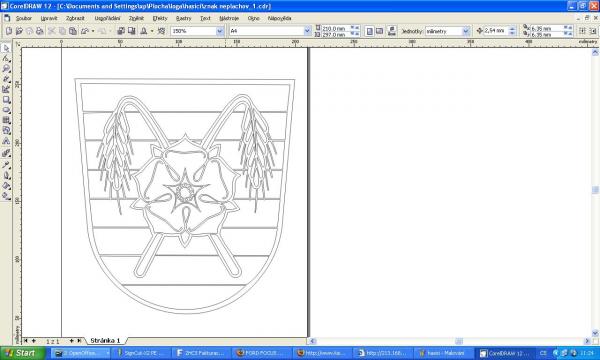Viewport: 600px width, 360px height.
Task: Click the Windows Start button
Action: click(x=22, y=353)
